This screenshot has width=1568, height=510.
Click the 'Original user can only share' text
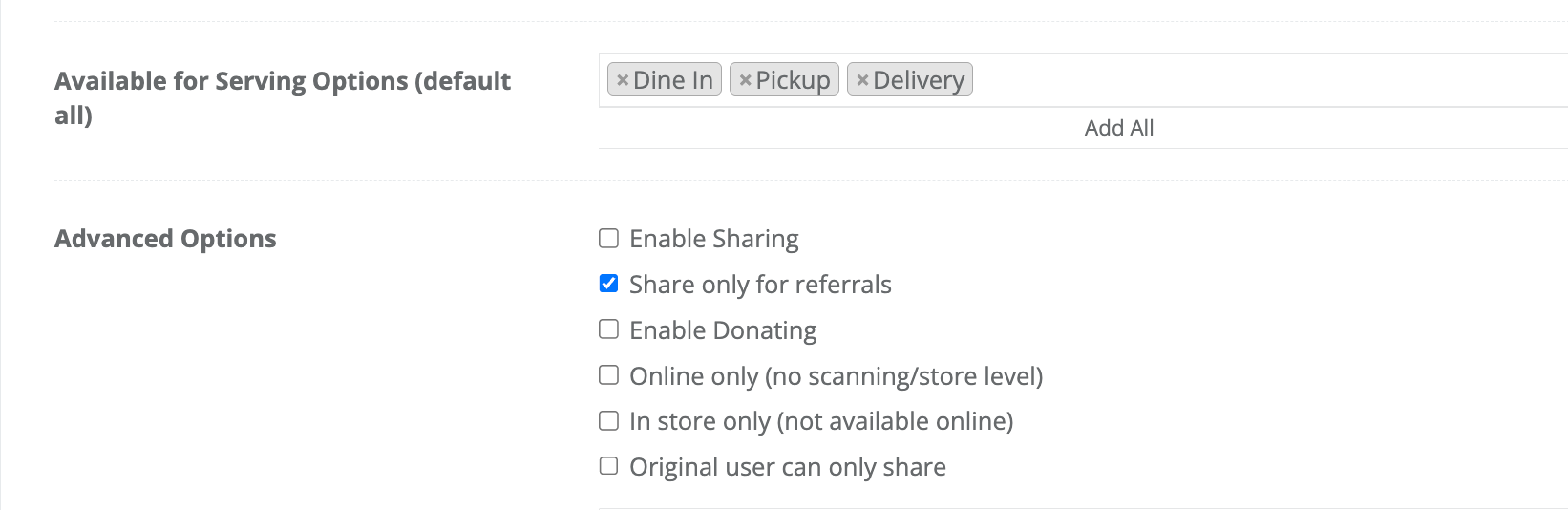pos(788,467)
